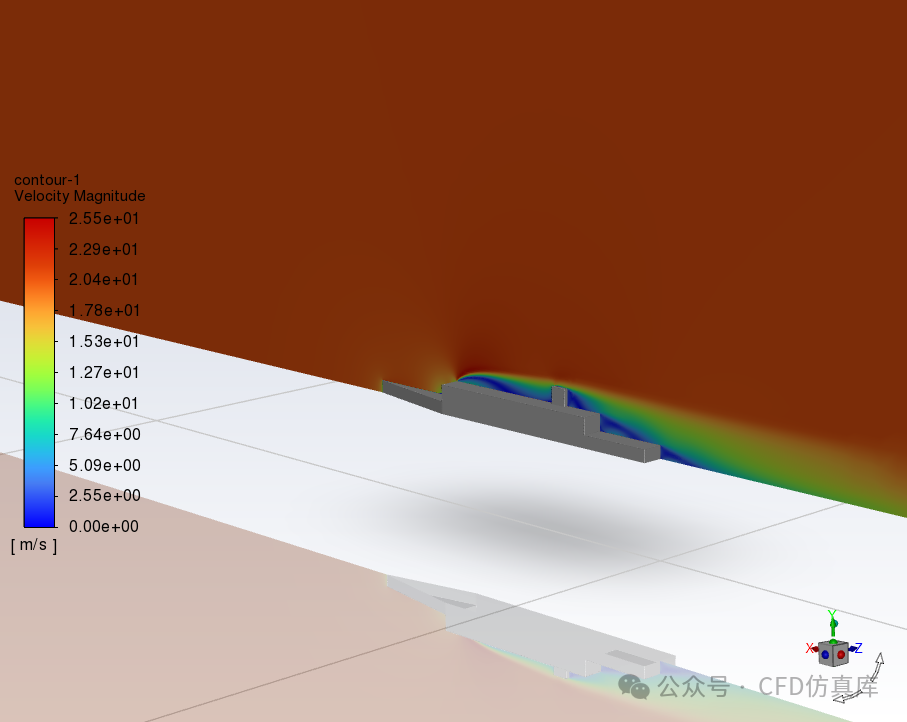Click the red X axis of the triad
This screenshot has height=722, width=907.
pyautogui.click(x=812, y=648)
